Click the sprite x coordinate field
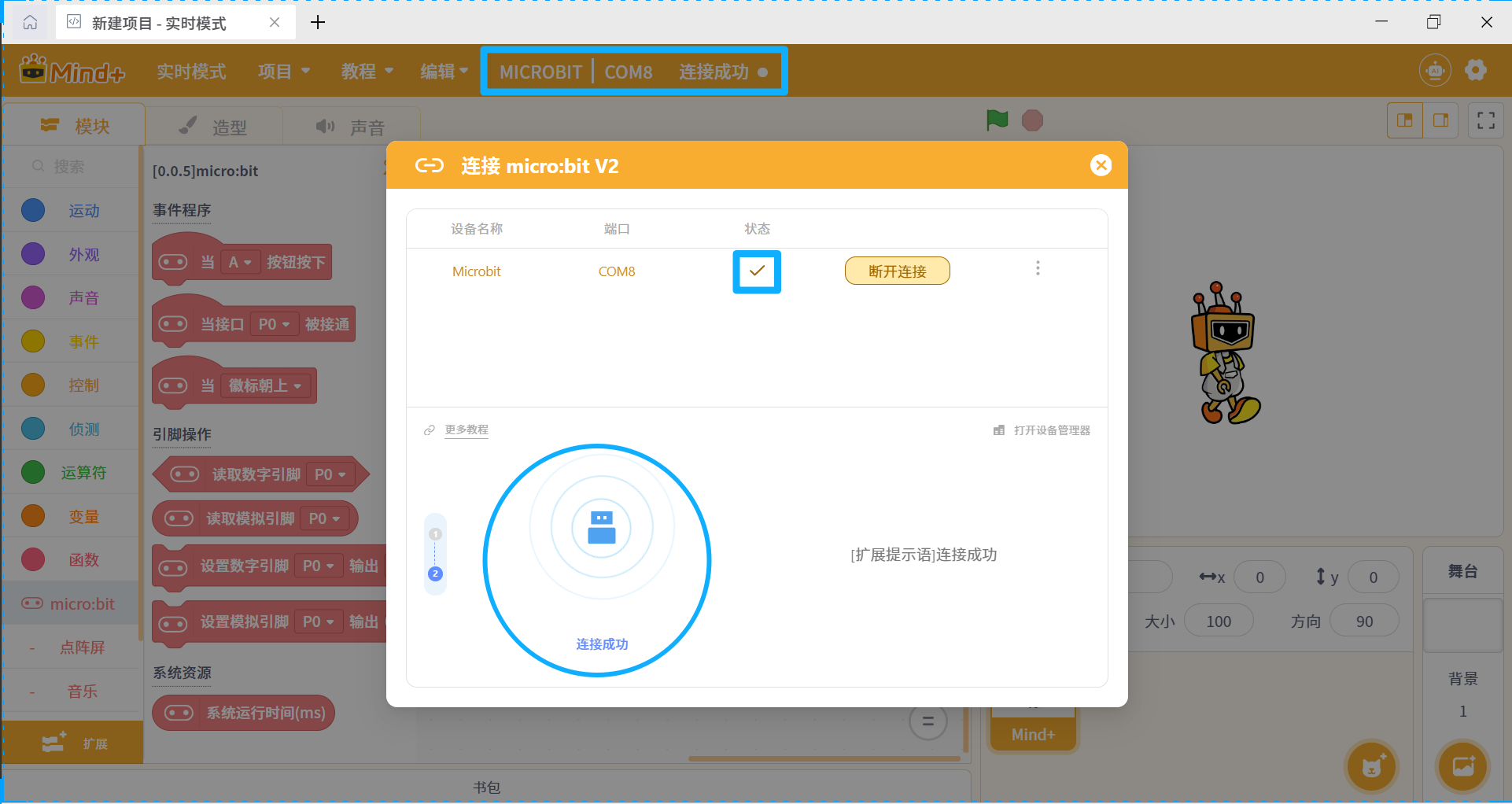1512x804 pixels. [1259, 577]
